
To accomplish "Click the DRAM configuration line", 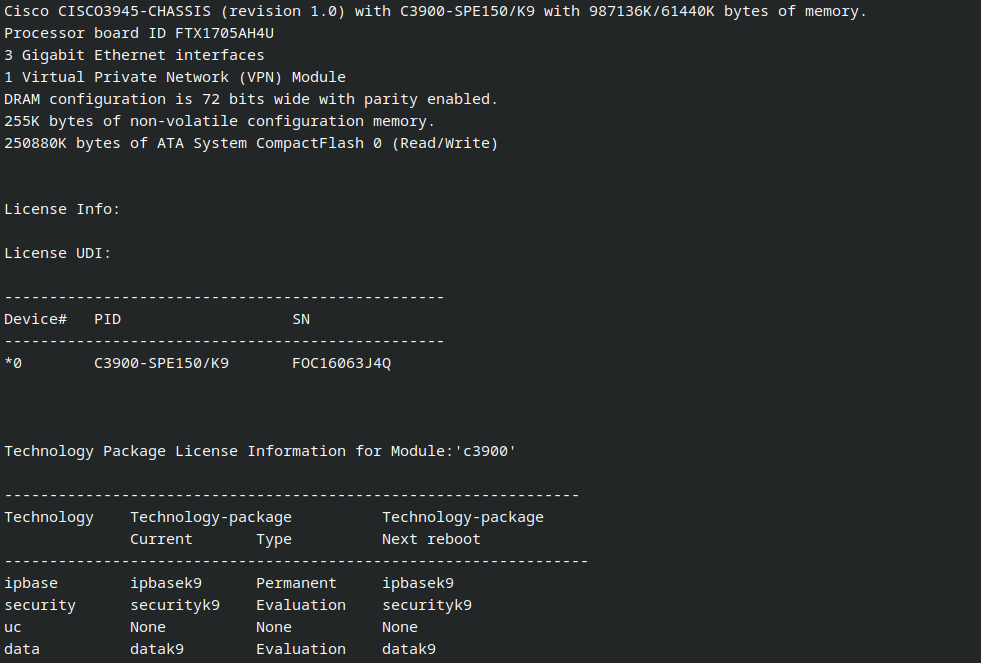I will (251, 99).
